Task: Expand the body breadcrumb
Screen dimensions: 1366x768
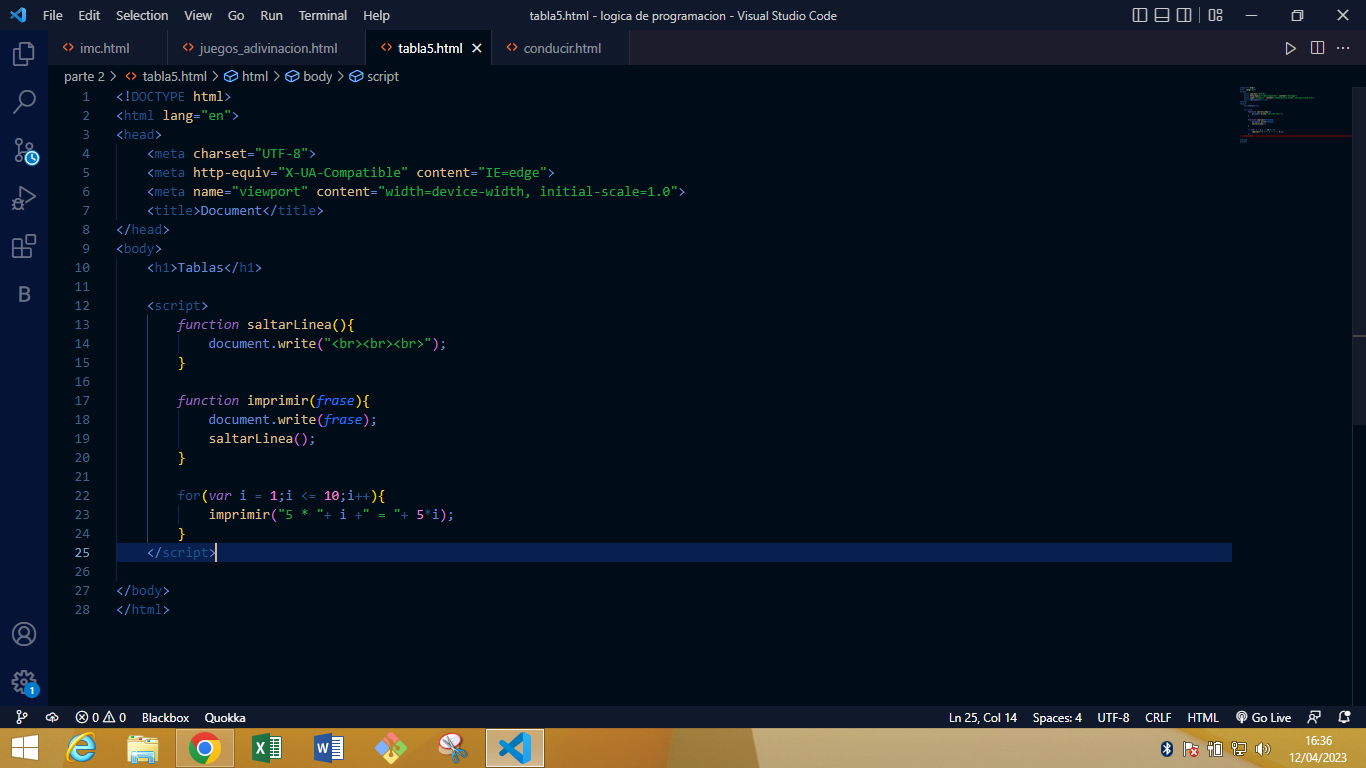Action: [x=309, y=76]
